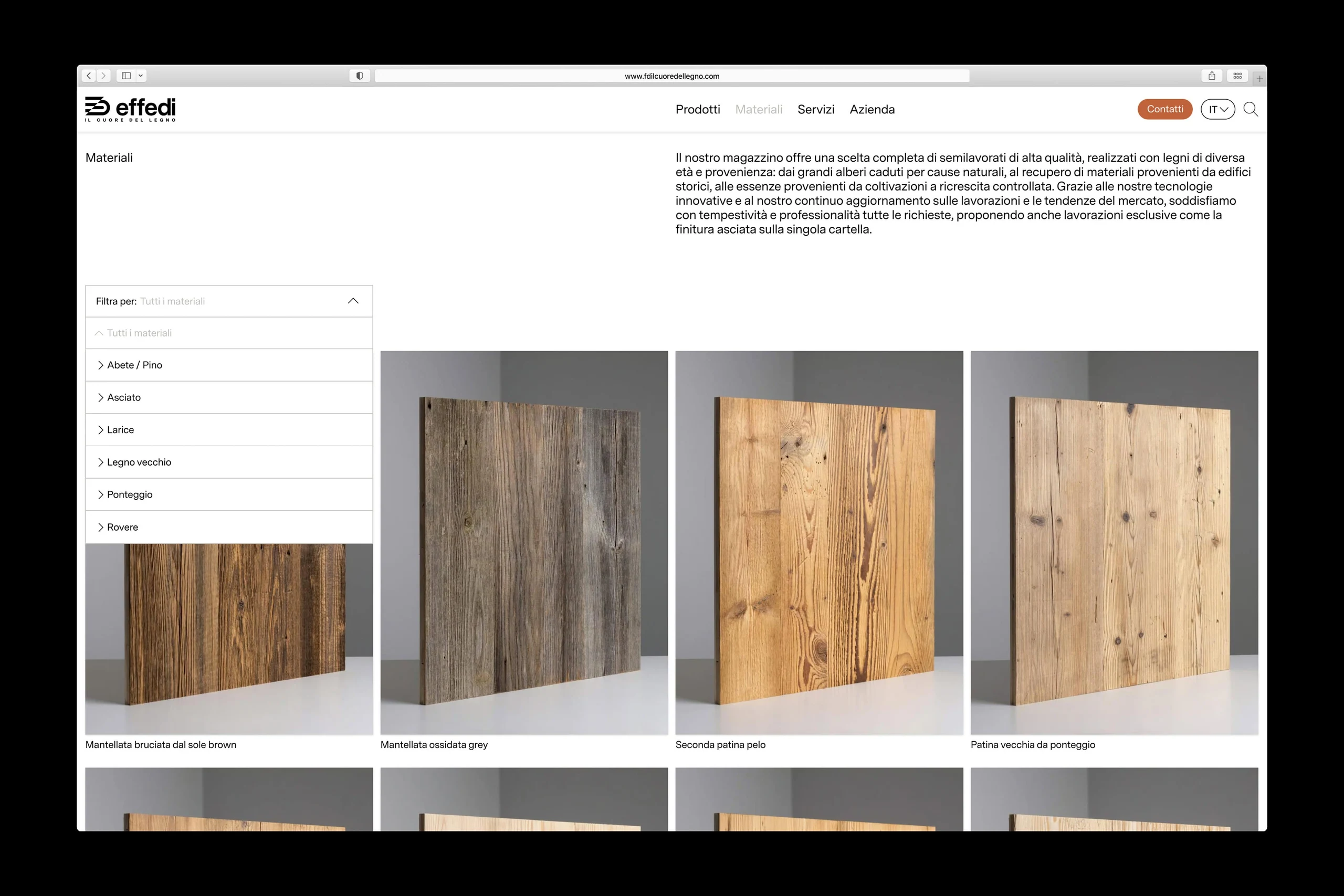
Task: Expand the Legno vecchio filter
Action: [x=229, y=462]
